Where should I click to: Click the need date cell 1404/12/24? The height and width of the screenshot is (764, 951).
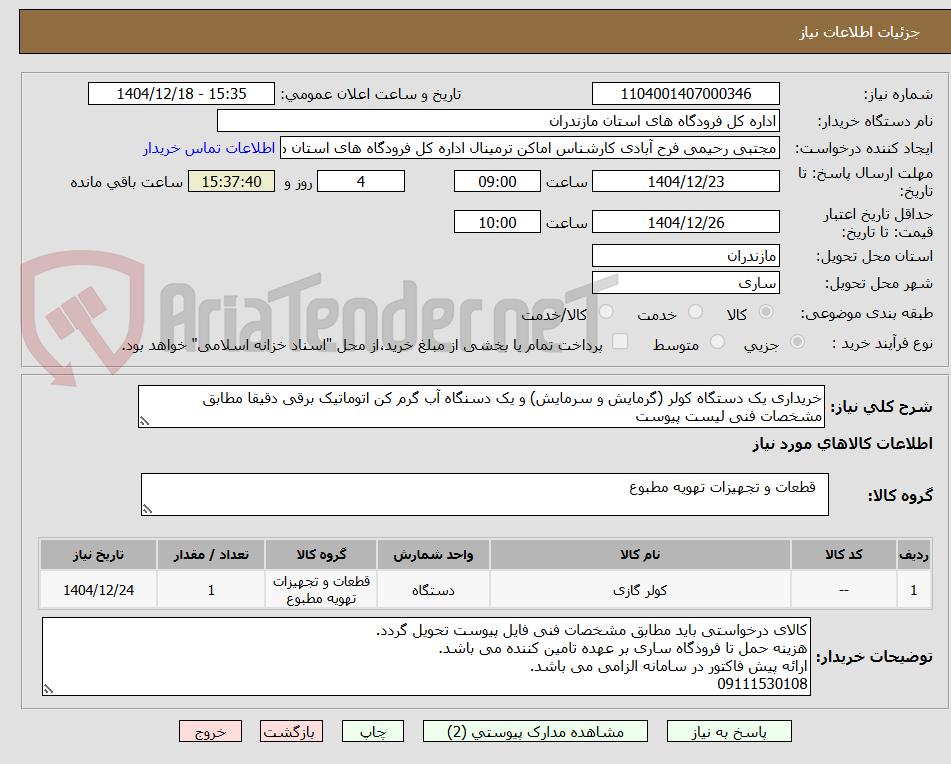click(98, 590)
